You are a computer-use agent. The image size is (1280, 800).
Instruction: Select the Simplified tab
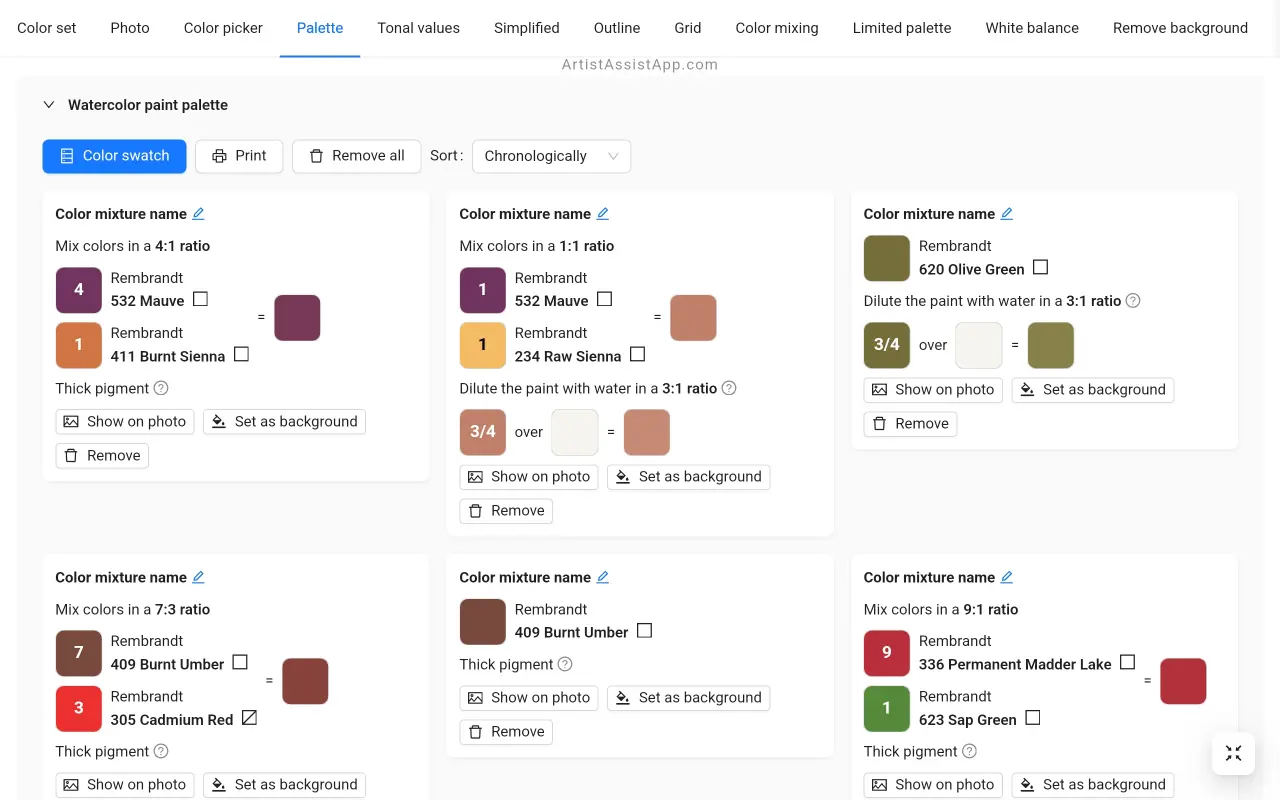[527, 28]
